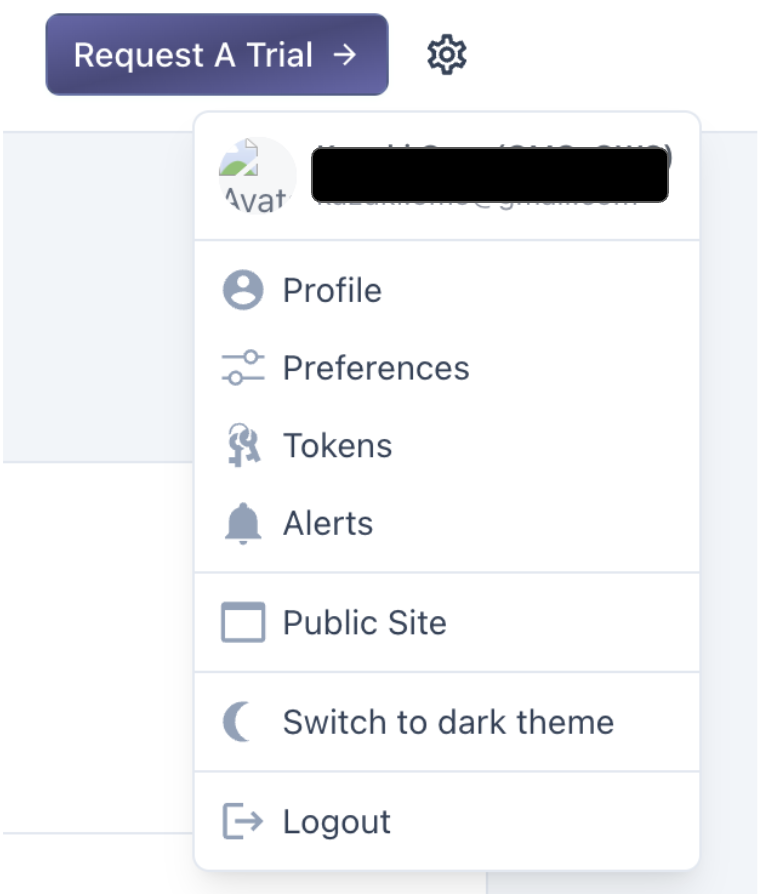Go to Alerts in the menu
This screenshot has width=764, height=894.
coord(447,523)
